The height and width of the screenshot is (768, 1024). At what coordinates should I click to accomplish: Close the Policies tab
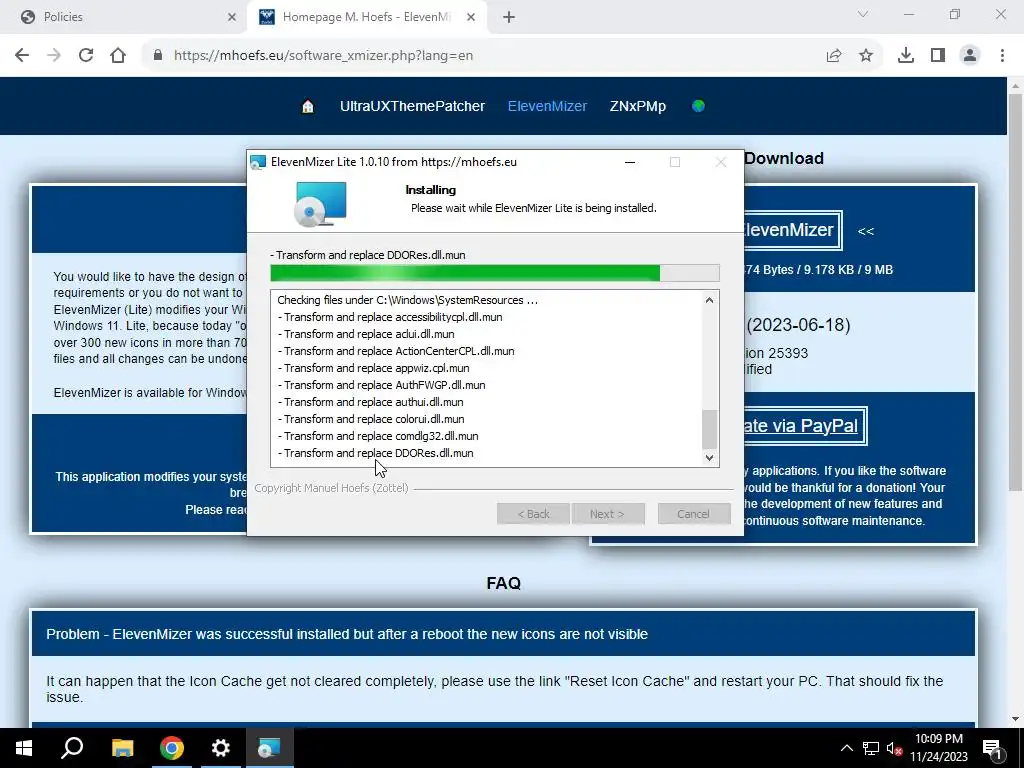coord(232,17)
